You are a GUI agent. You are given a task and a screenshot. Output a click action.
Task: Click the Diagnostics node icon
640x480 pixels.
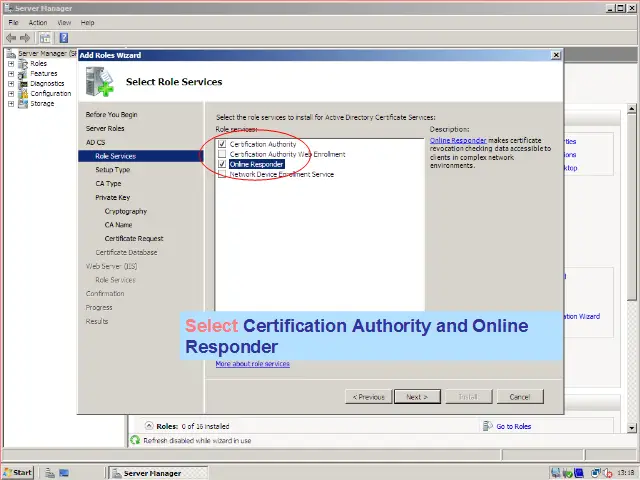(23, 83)
